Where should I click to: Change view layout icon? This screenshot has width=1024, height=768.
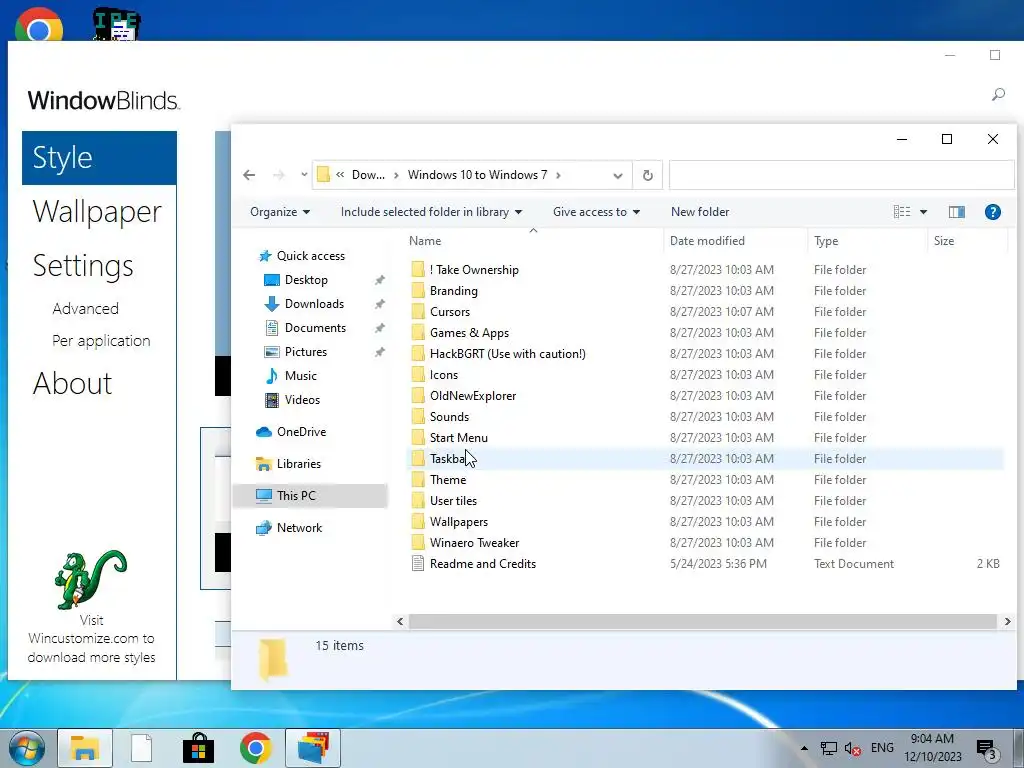(902, 212)
